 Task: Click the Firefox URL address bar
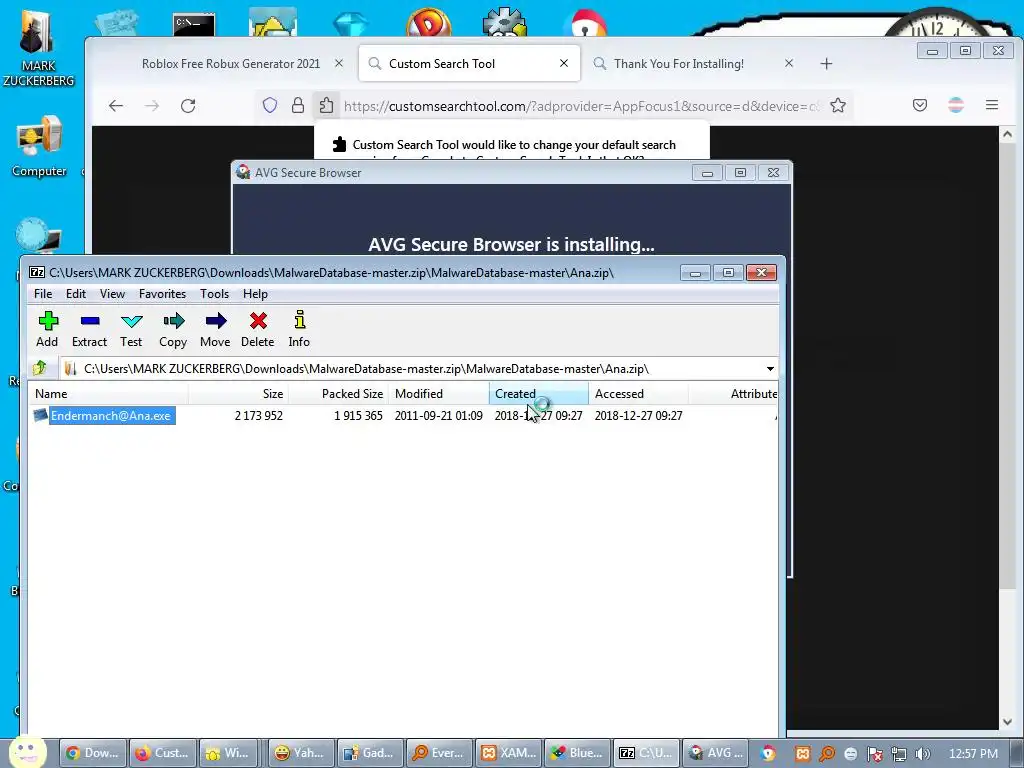click(x=581, y=106)
